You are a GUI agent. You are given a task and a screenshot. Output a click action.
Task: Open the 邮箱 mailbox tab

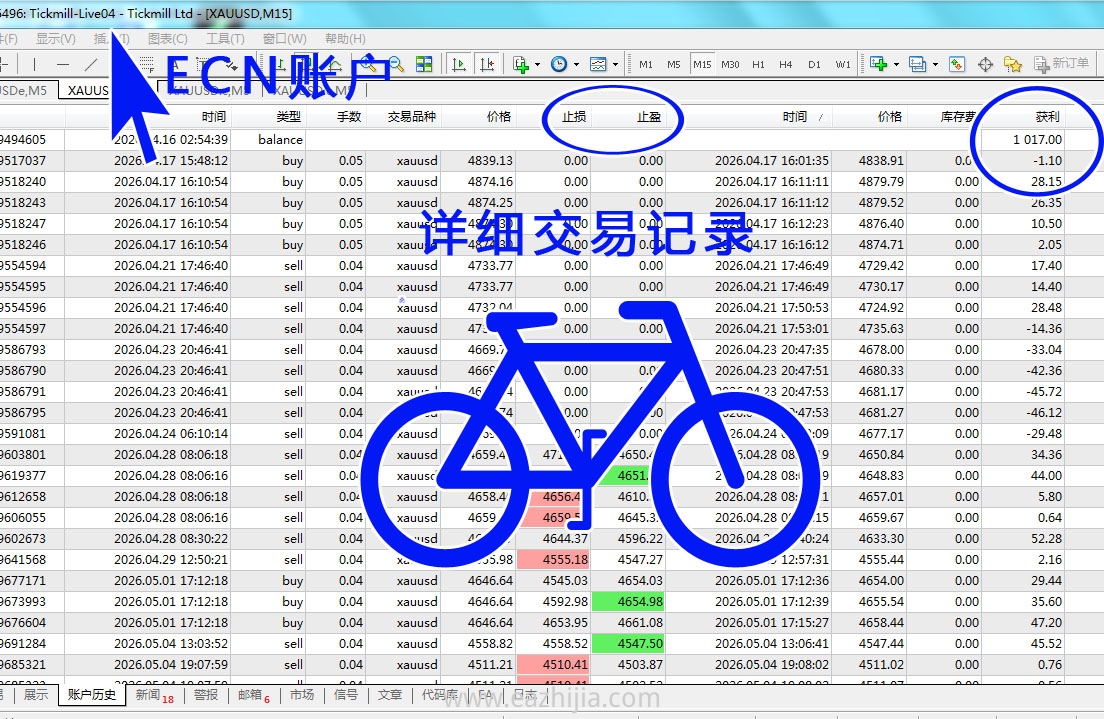(253, 695)
